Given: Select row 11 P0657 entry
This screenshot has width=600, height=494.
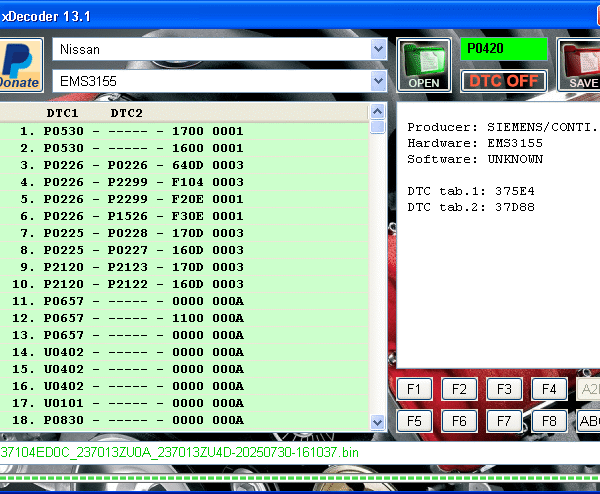Looking at the screenshot, I should click(184, 301).
